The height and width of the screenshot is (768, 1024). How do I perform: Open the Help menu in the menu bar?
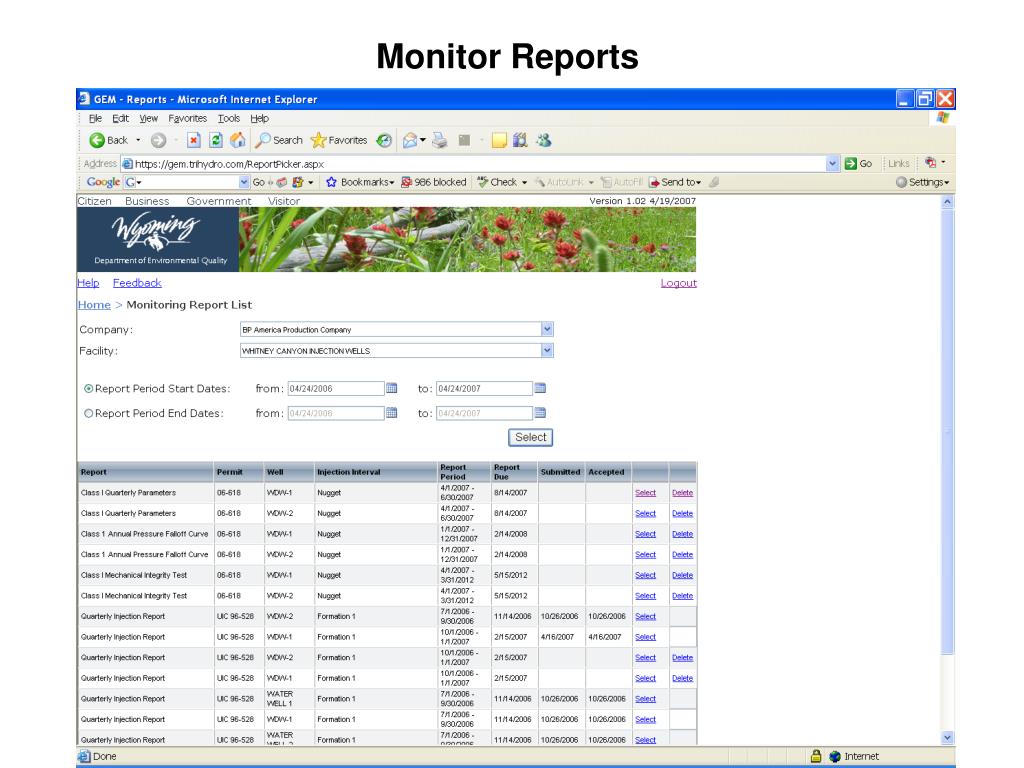tap(259, 118)
